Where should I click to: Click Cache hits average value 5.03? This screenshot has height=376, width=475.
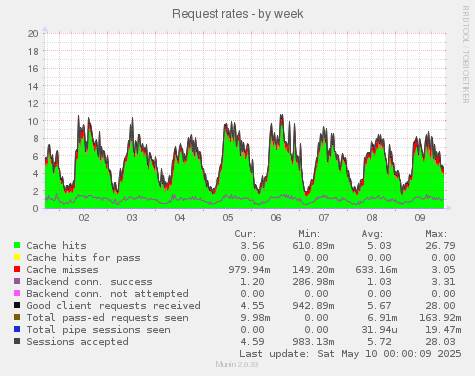click(379, 246)
